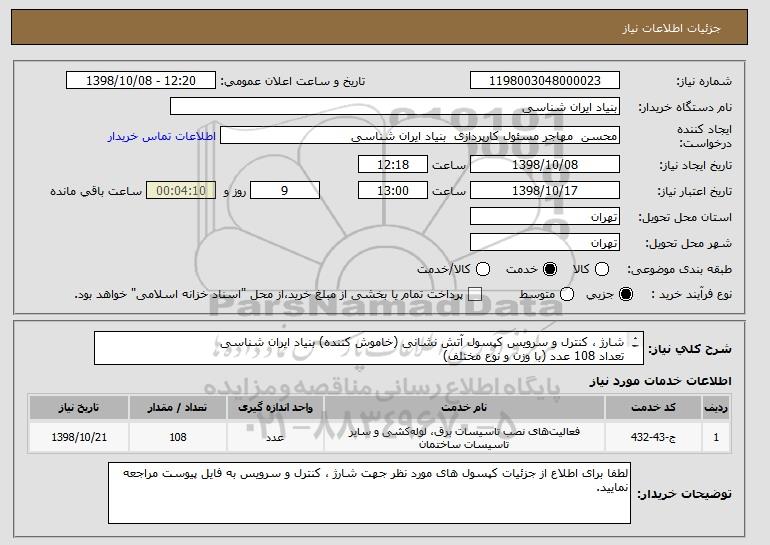Click the اطلاعات خدمات مورد نیاز heading

[660, 381]
